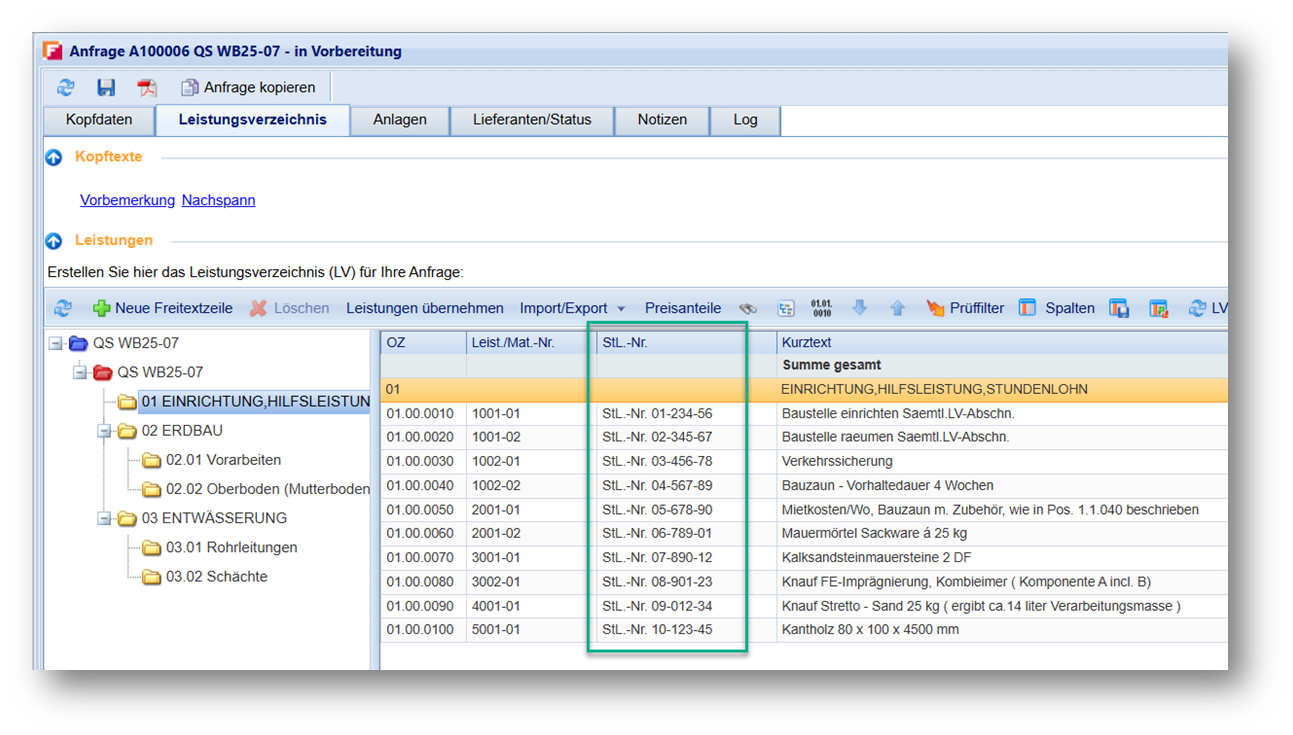The height and width of the screenshot is (735, 1293).
Task: Click the refresh icon beside the save icon
Action: tap(65, 88)
